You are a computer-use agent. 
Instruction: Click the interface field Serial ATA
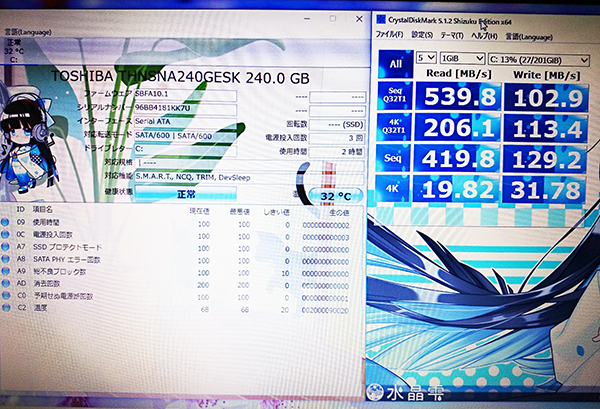click(x=185, y=122)
